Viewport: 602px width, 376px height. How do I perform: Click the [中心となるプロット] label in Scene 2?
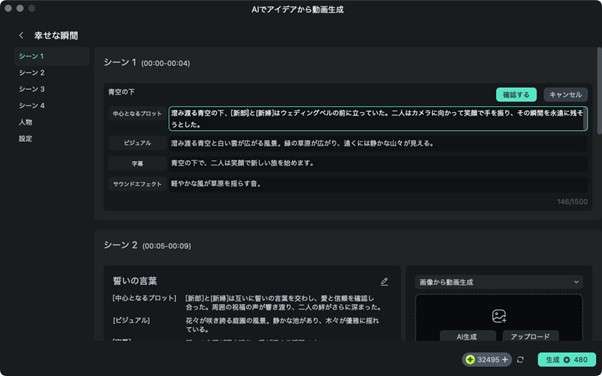[x=144, y=298]
